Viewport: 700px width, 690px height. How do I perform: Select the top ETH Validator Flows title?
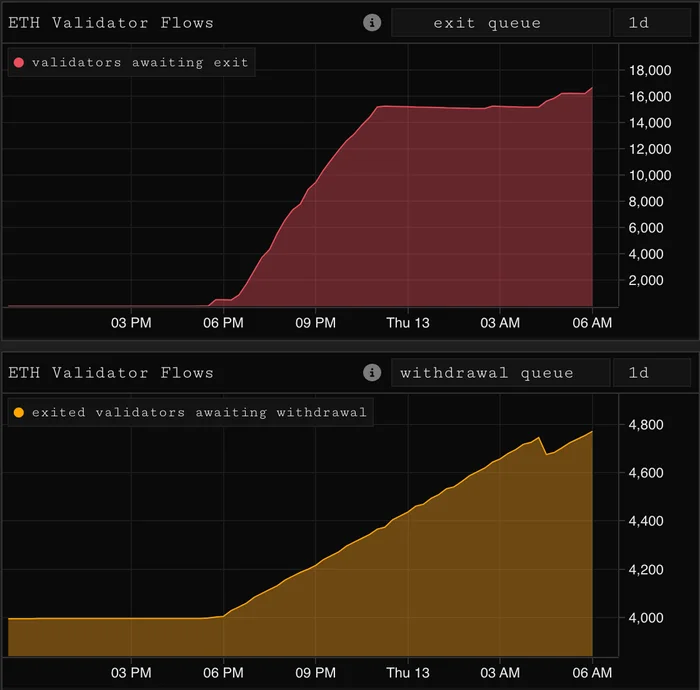(111, 23)
